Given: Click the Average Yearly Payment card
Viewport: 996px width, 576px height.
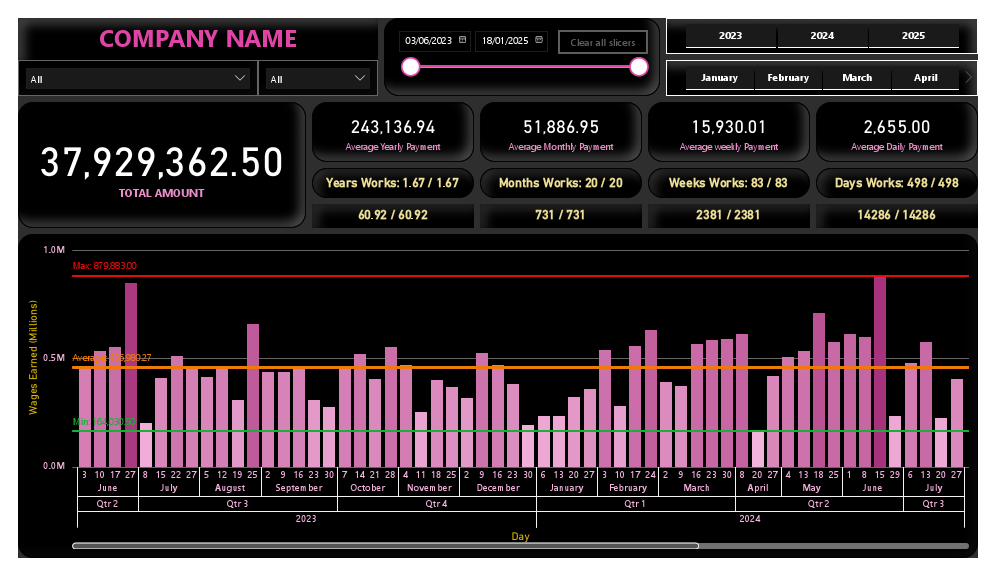Looking at the screenshot, I should click(393, 131).
